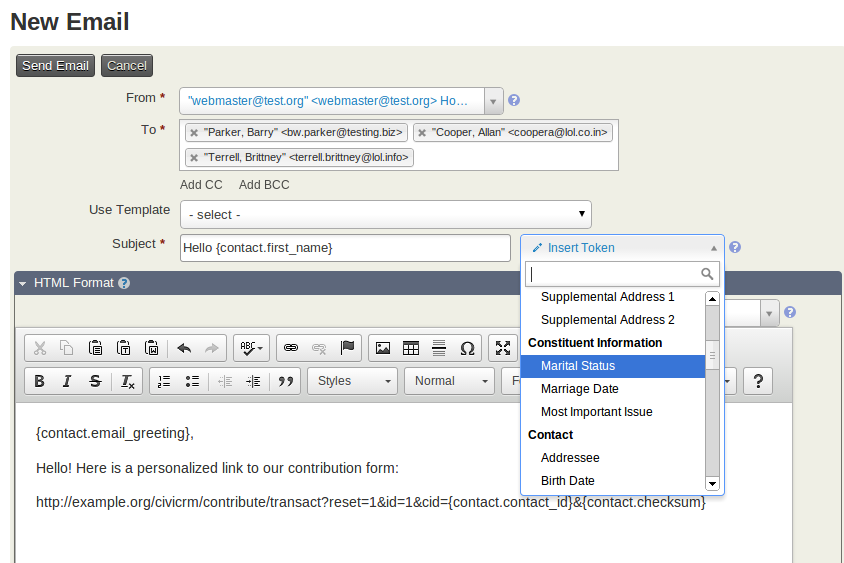Click the link insertion icon
The image size is (844, 563).
[291, 348]
